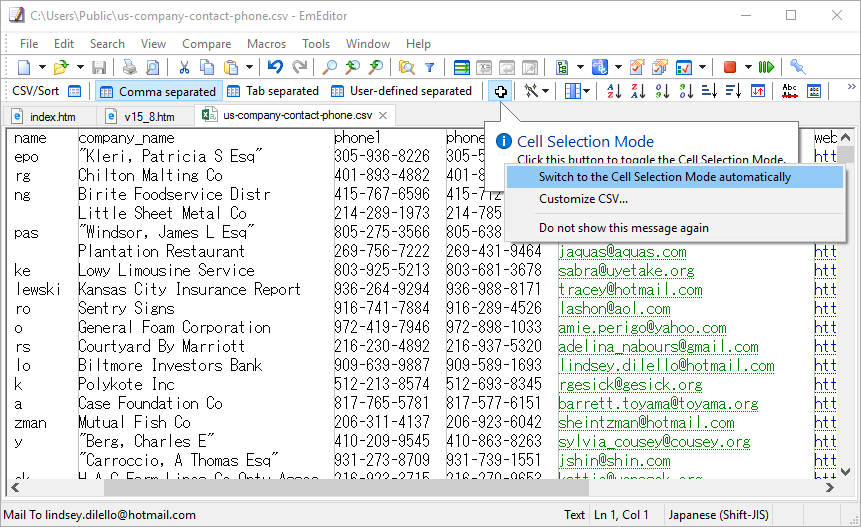This screenshot has height=527, width=861.
Task: Undo the last action
Action: click(x=275, y=68)
